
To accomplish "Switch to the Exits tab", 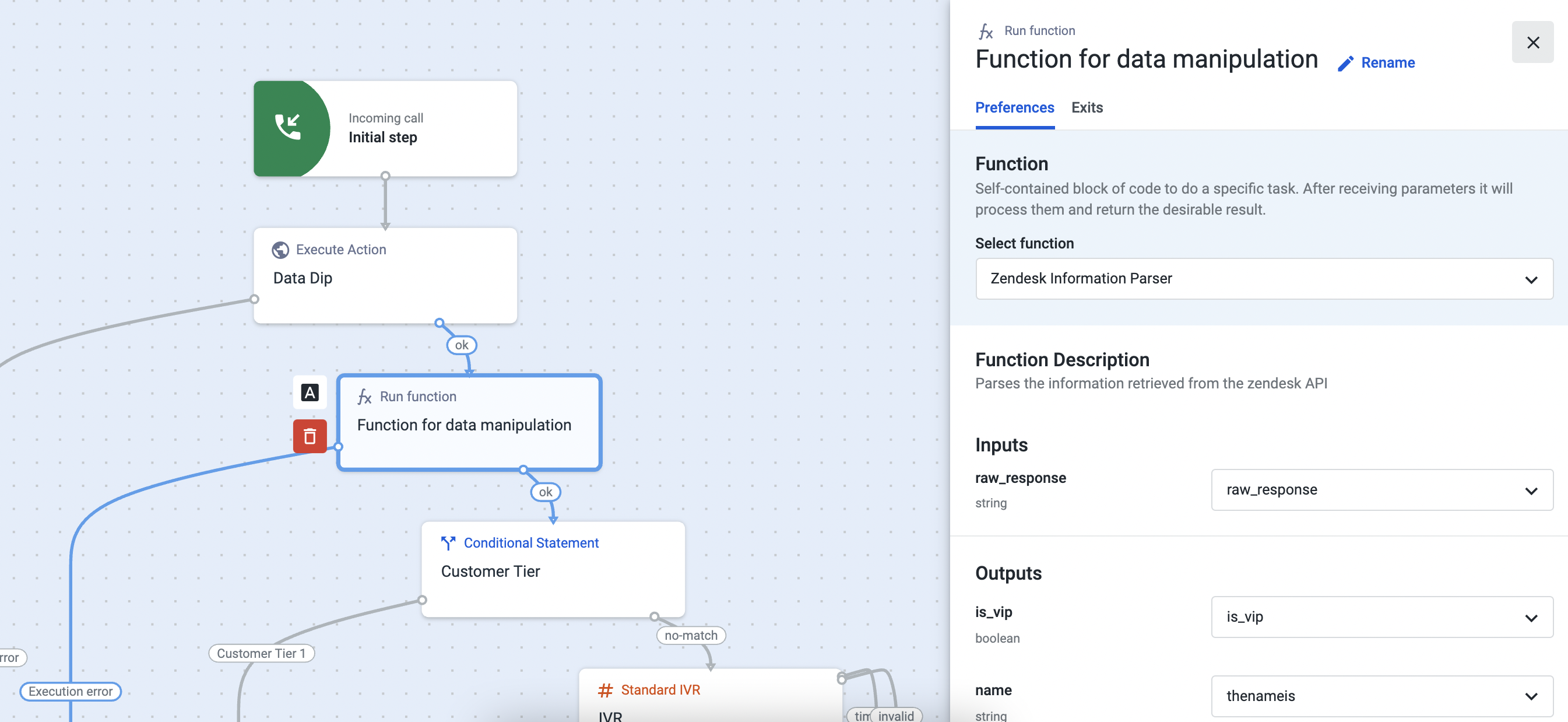I will 1087,108.
